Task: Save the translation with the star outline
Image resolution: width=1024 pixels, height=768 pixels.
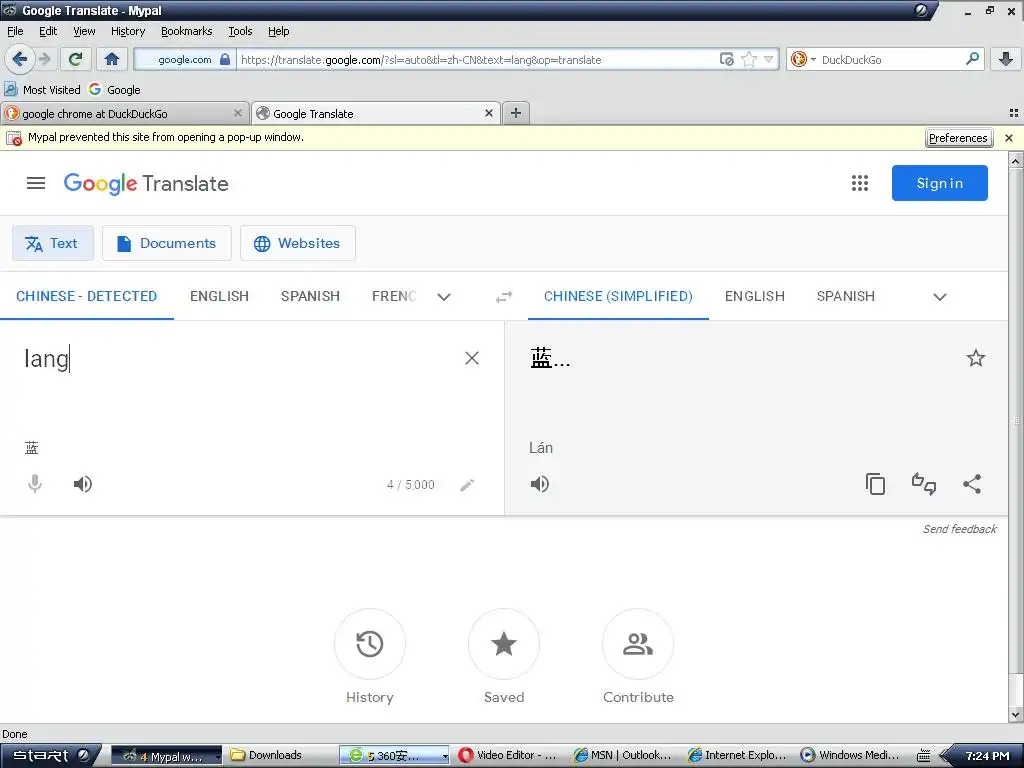Action: click(x=975, y=358)
